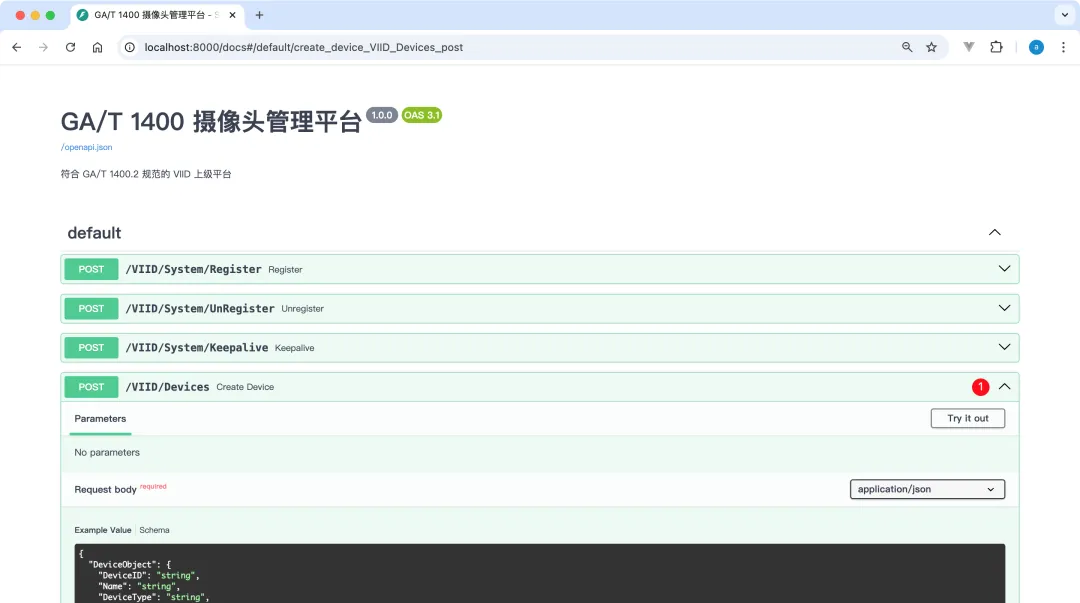The width and height of the screenshot is (1080, 603).
Task: Collapse the default section
Action: [995, 233]
